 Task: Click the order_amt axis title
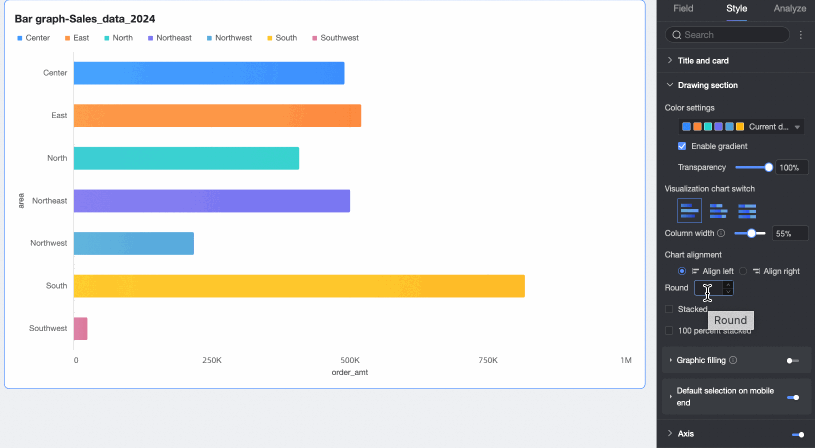tap(350, 372)
